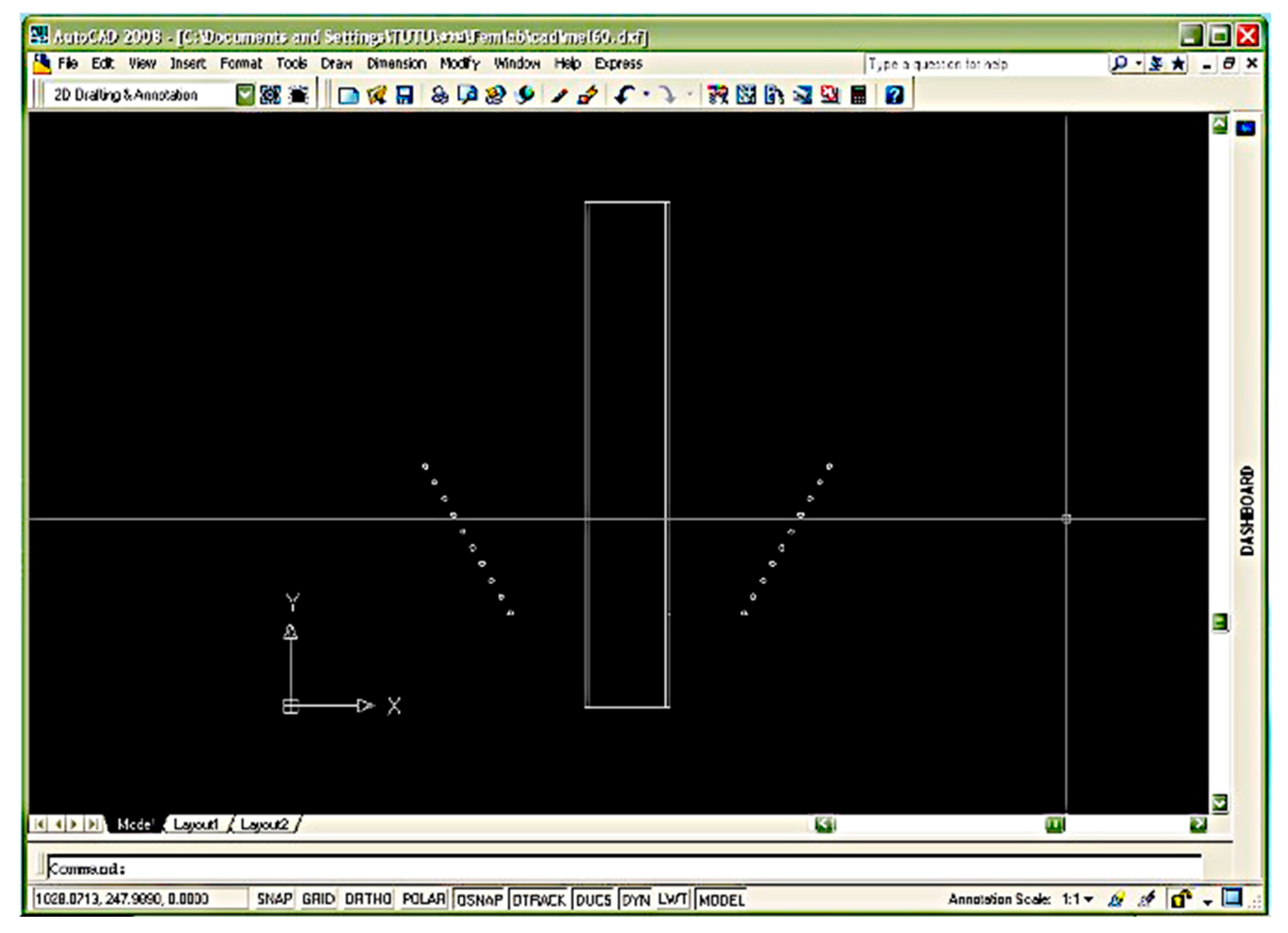1288x933 pixels.
Task: Enable ORTHO mode in status bar
Action: (368, 899)
